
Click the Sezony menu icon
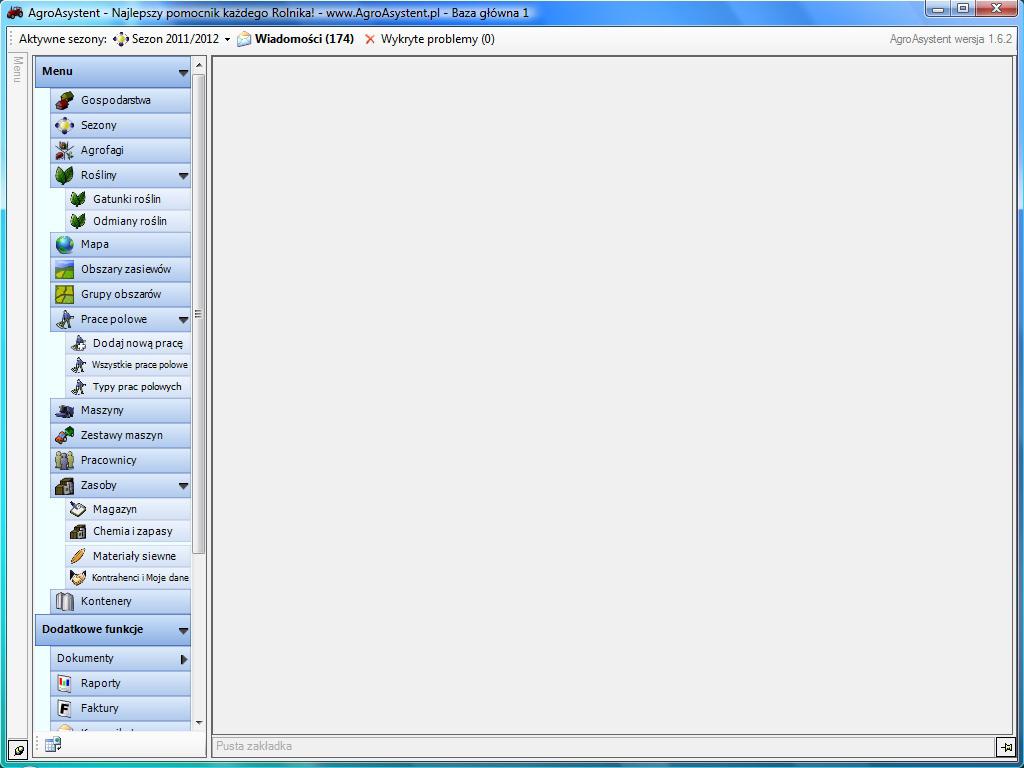pyautogui.click(x=64, y=125)
